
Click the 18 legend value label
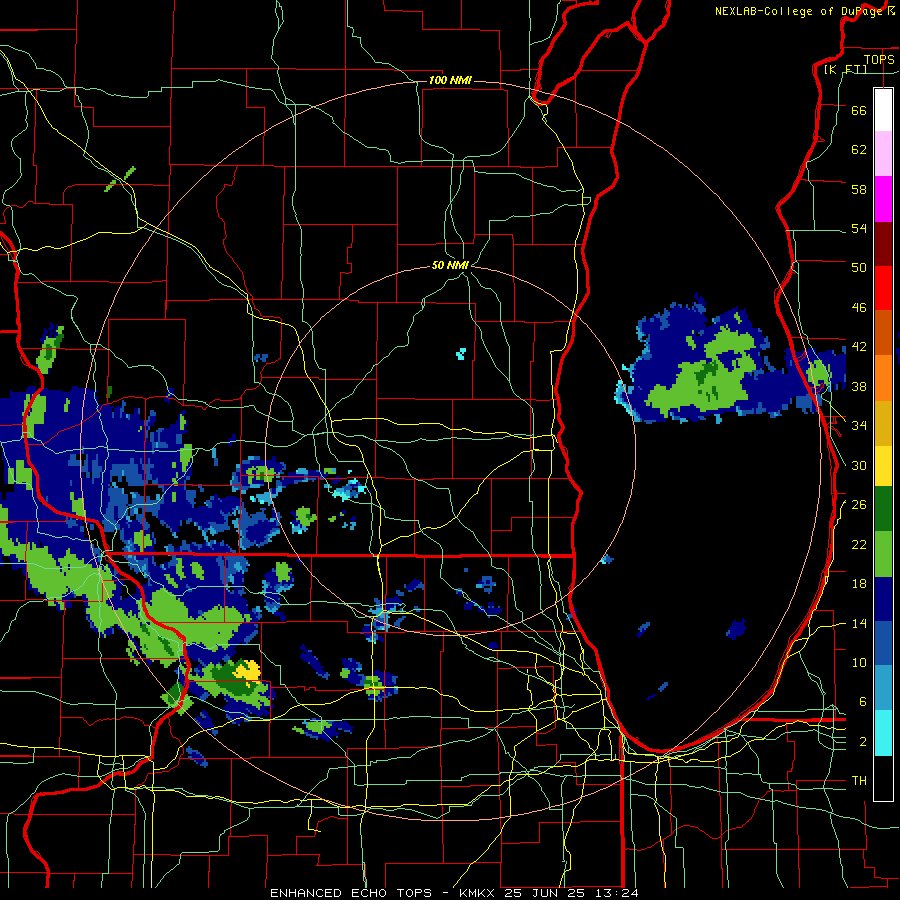tap(859, 584)
